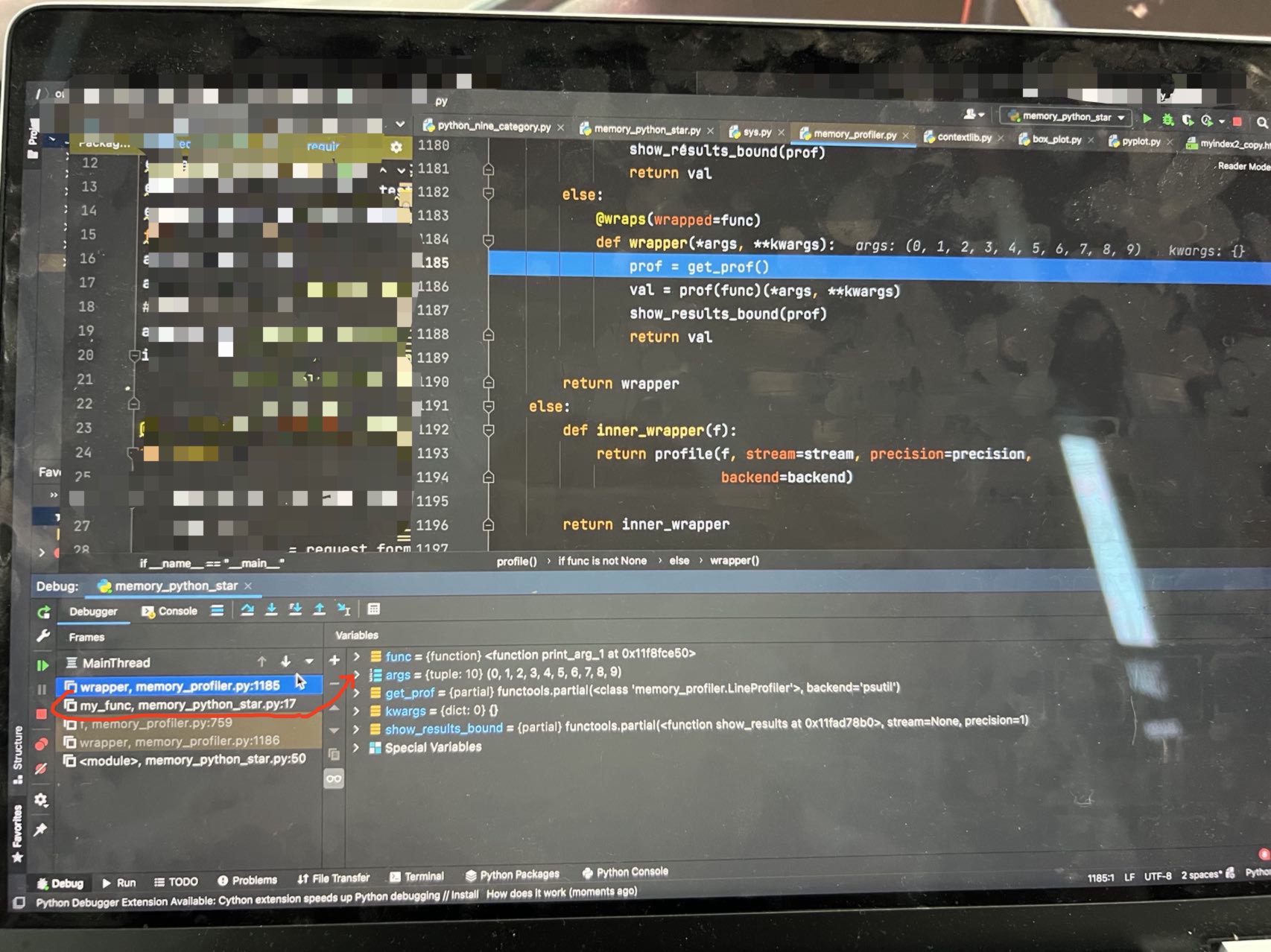Step into the function call
This screenshot has height=952, width=1271.
click(271, 609)
